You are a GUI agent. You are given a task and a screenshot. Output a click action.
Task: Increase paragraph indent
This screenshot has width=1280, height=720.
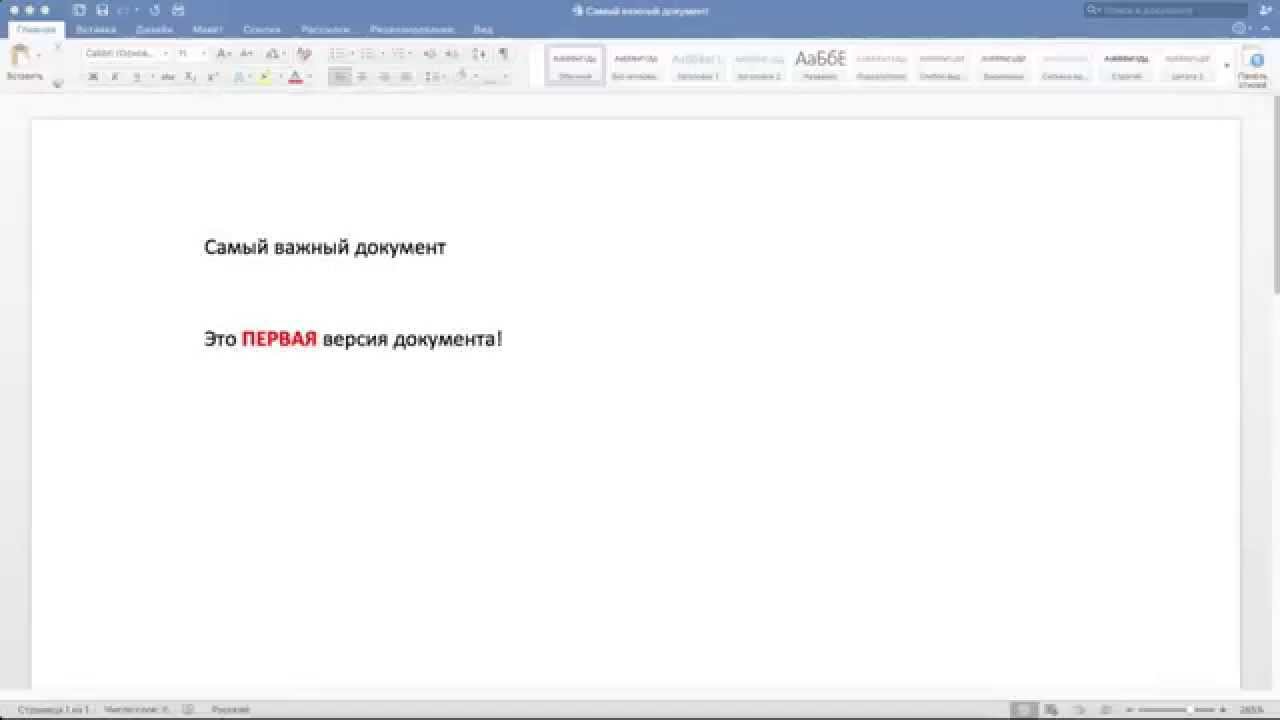click(452, 53)
